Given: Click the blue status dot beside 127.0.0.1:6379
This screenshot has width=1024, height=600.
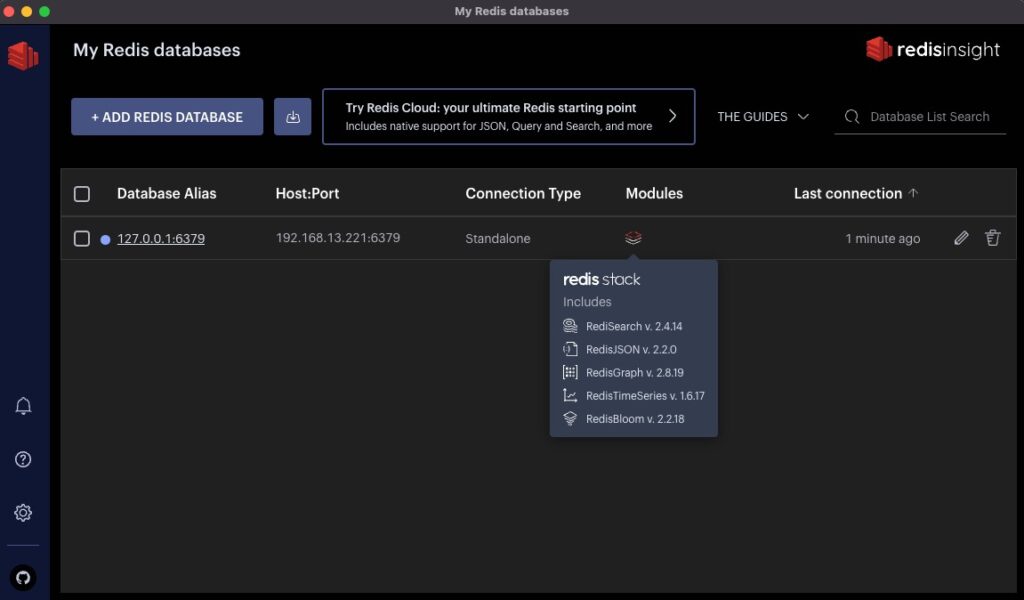Looking at the screenshot, I should point(105,240).
